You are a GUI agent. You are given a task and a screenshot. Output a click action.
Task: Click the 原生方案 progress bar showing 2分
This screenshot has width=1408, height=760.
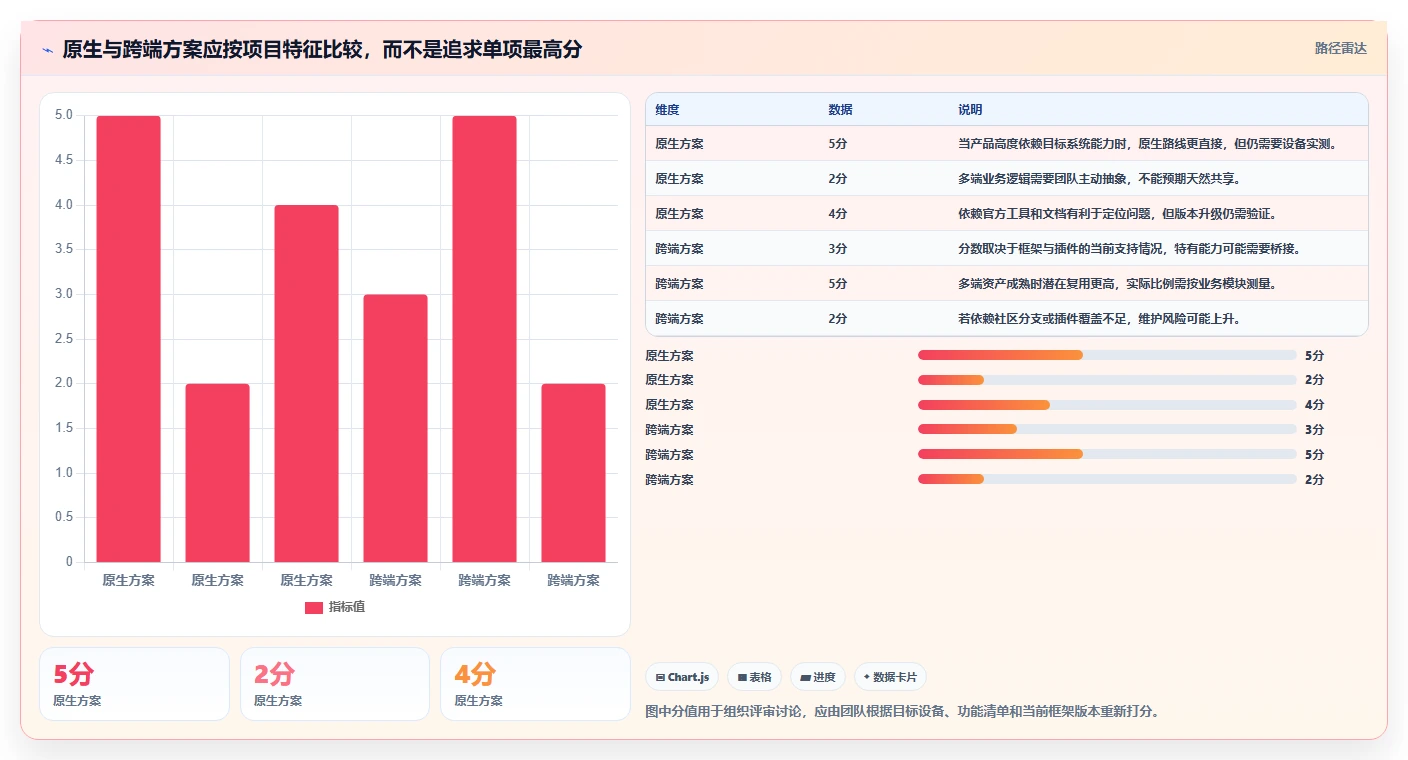pyautogui.click(x=1107, y=380)
